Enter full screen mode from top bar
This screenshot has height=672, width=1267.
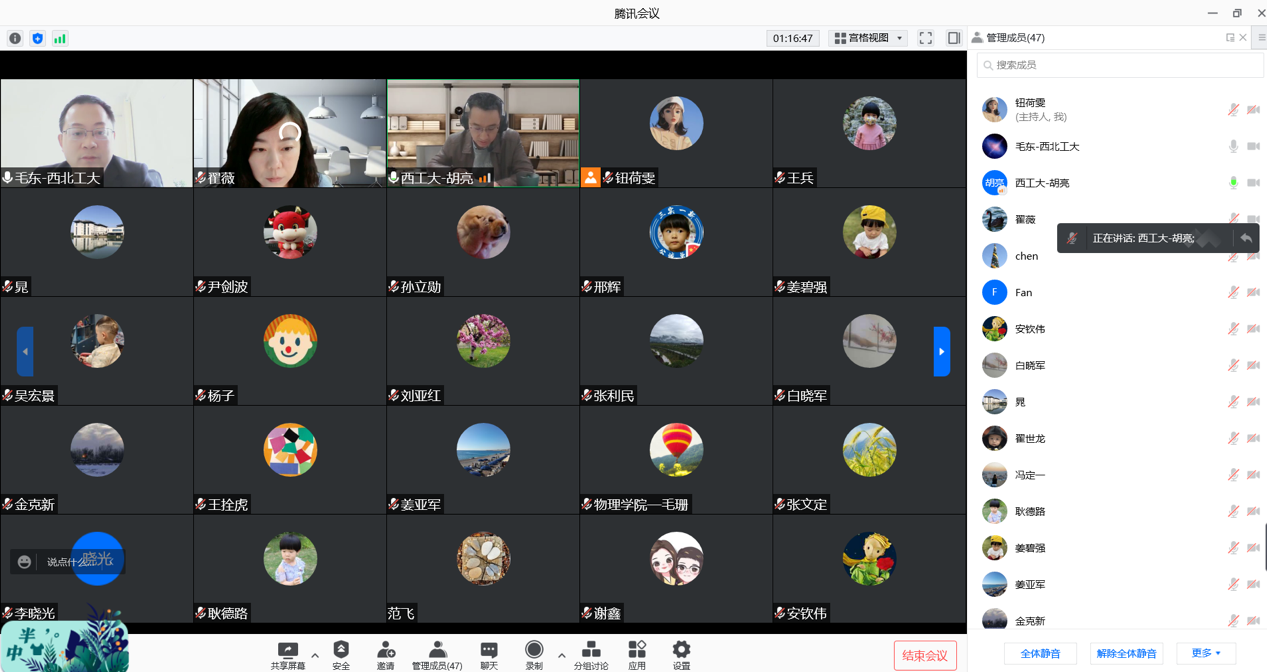click(x=926, y=38)
